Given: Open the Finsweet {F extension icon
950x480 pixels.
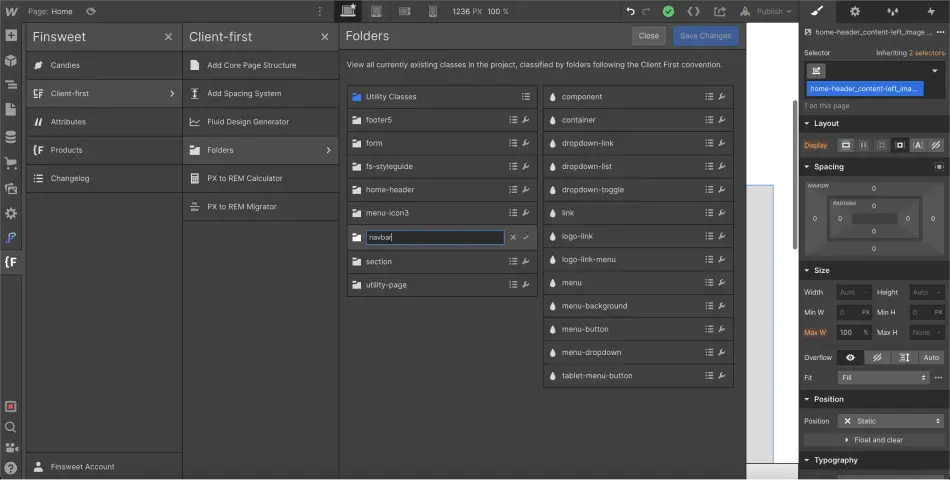Looking at the screenshot, I should [x=11, y=262].
